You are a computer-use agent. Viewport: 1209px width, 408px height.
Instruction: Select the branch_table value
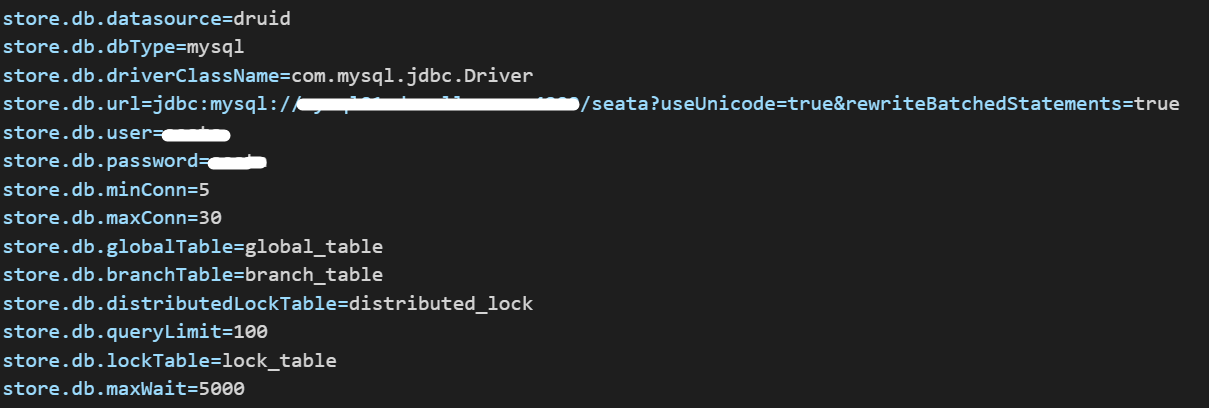(314, 274)
